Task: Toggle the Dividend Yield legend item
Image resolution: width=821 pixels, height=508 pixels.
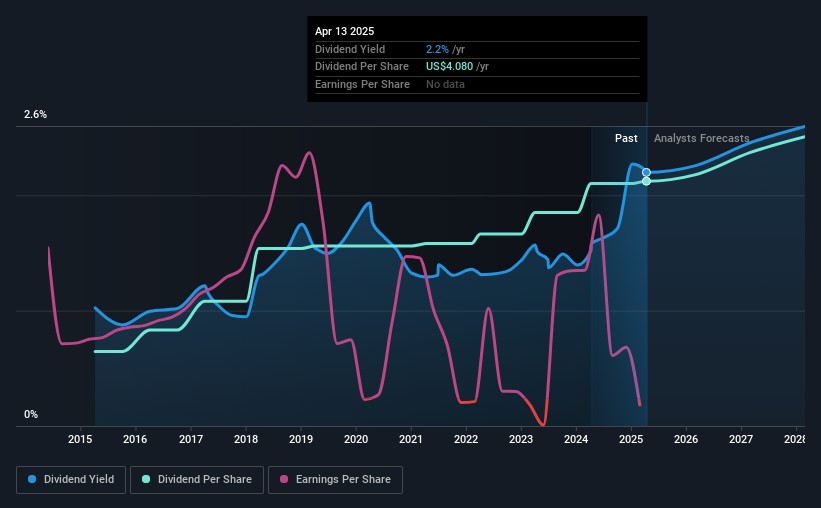Action: point(70,480)
